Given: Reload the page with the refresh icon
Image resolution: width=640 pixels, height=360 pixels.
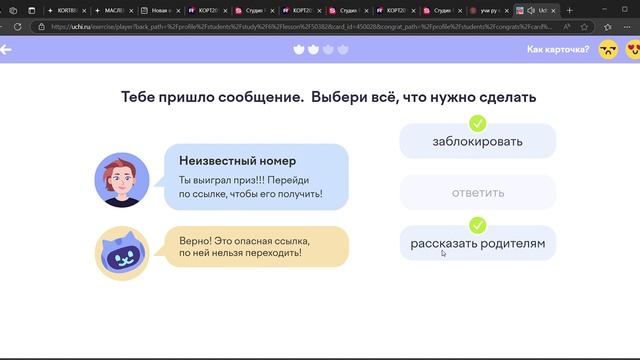Looking at the screenshot, I should 17,27.
